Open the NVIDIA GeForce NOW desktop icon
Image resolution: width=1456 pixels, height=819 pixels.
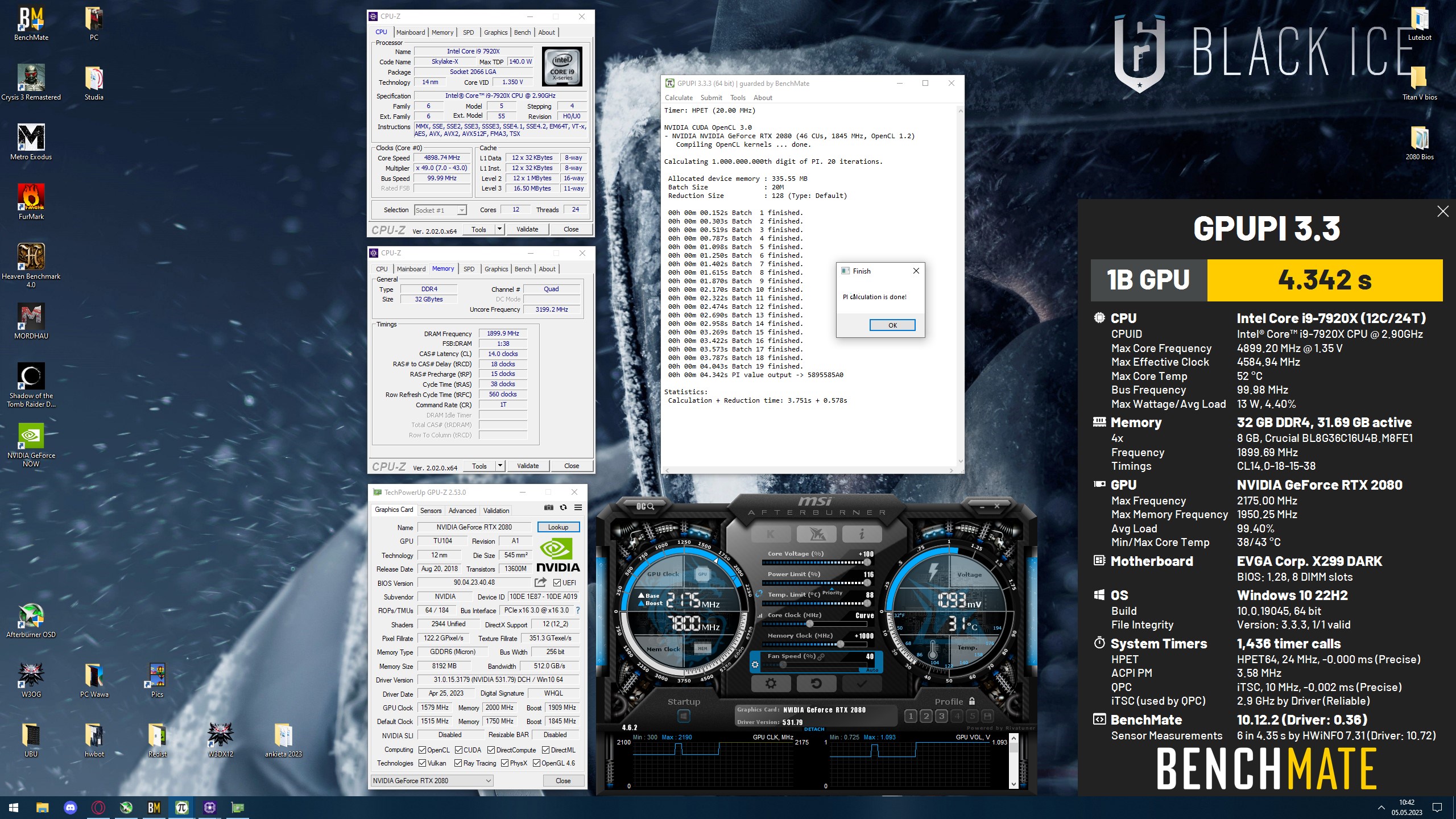click(31, 445)
